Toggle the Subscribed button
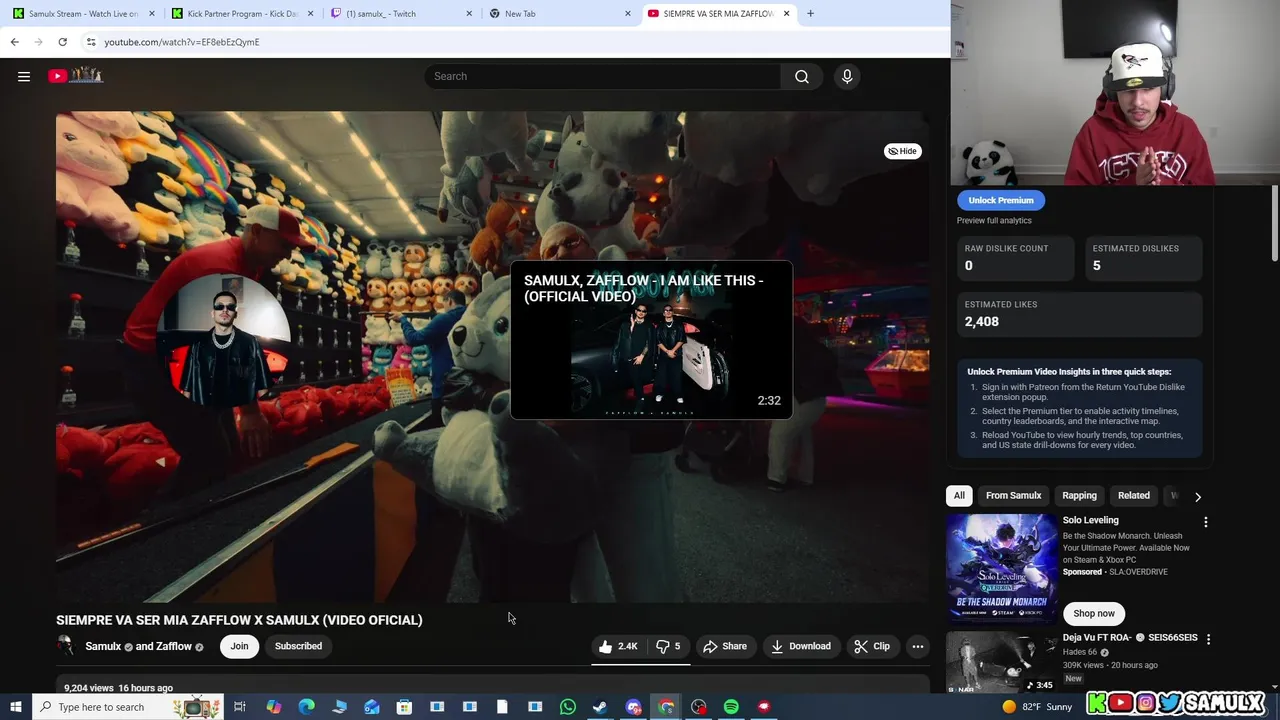The image size is (1280, 720). [x=298, y=646]
